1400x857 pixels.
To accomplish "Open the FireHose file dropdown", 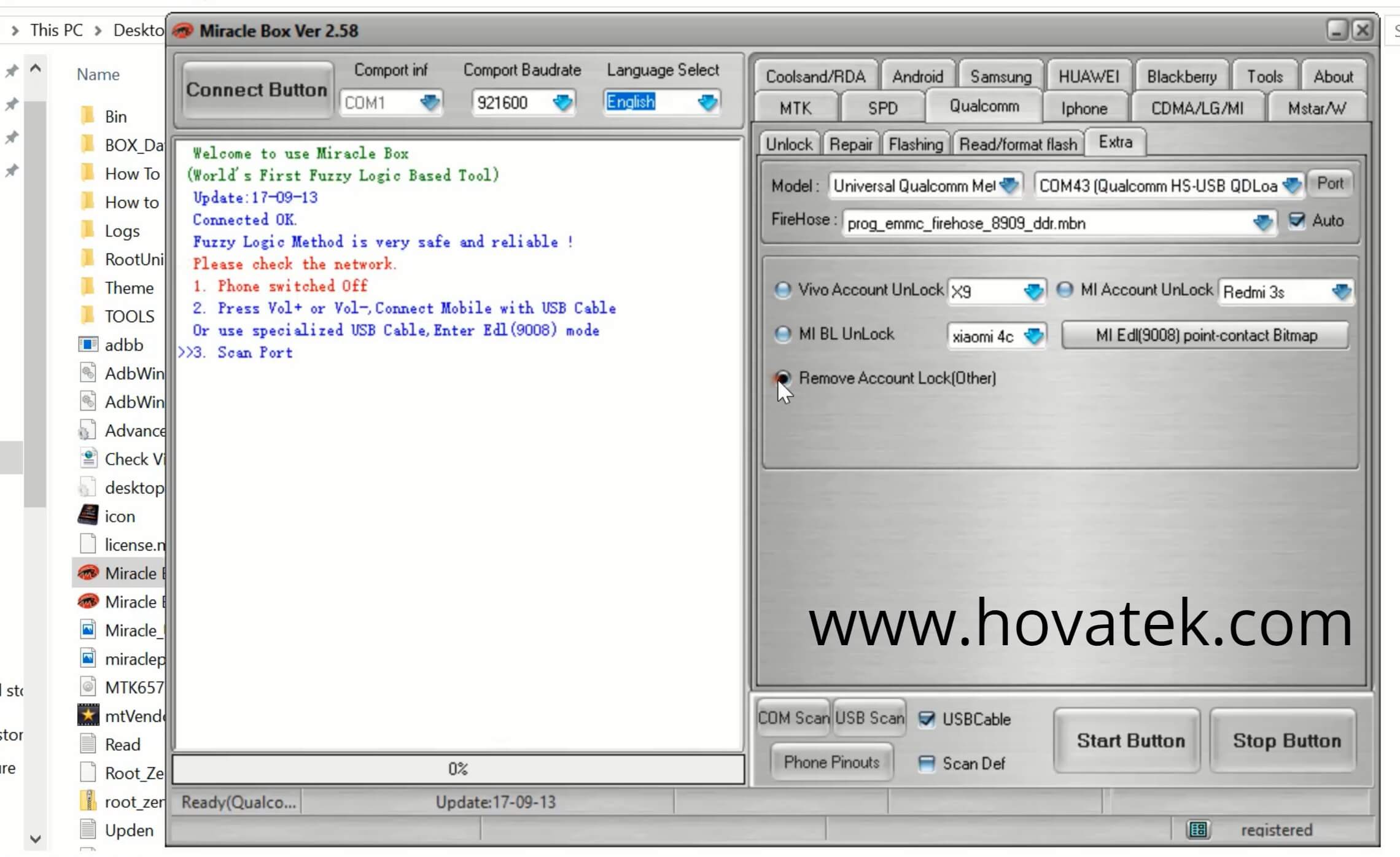I will (x=1262, y=223).
